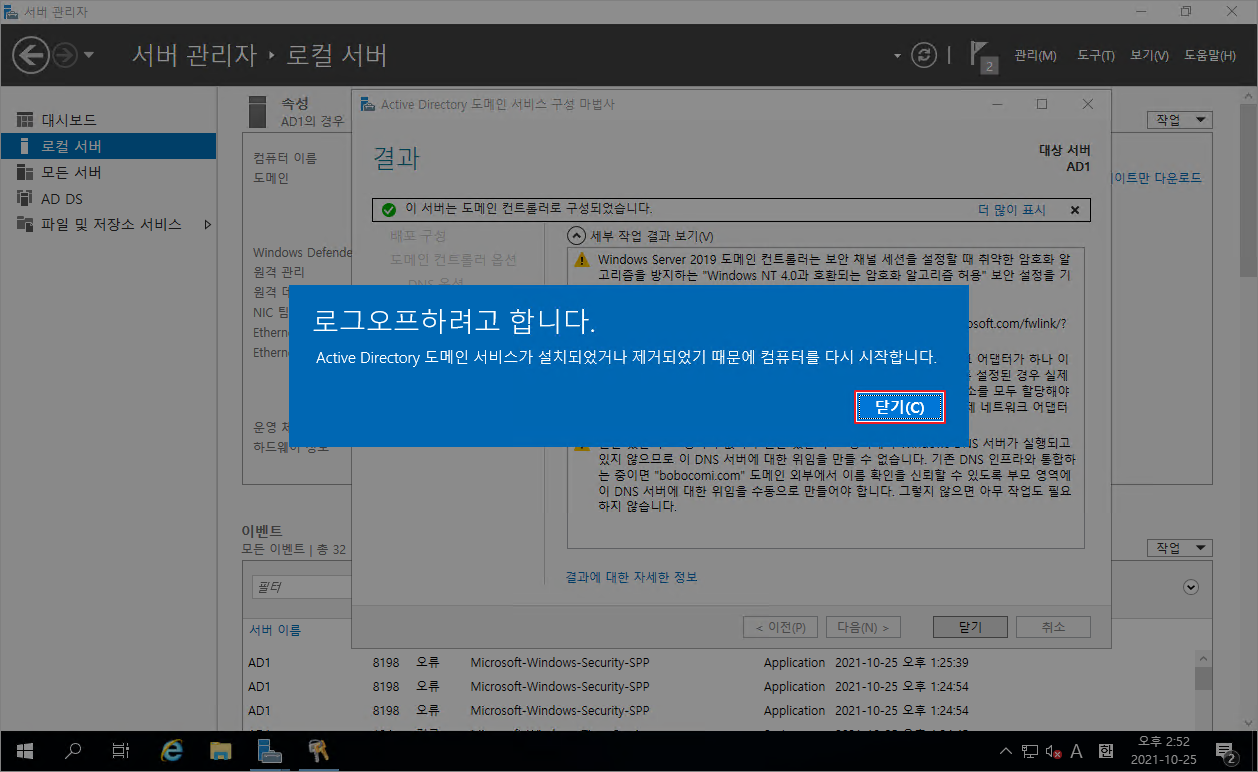Click the 대시보드 sidebar icon
Viewport: 1258px width, 772px height.
click(x=25, y=120)
